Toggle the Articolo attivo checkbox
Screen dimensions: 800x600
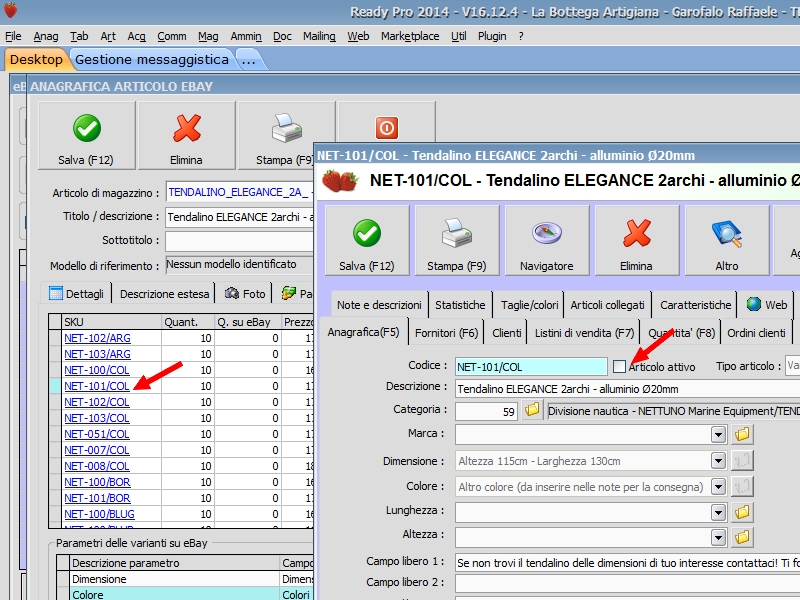[620, 367]
